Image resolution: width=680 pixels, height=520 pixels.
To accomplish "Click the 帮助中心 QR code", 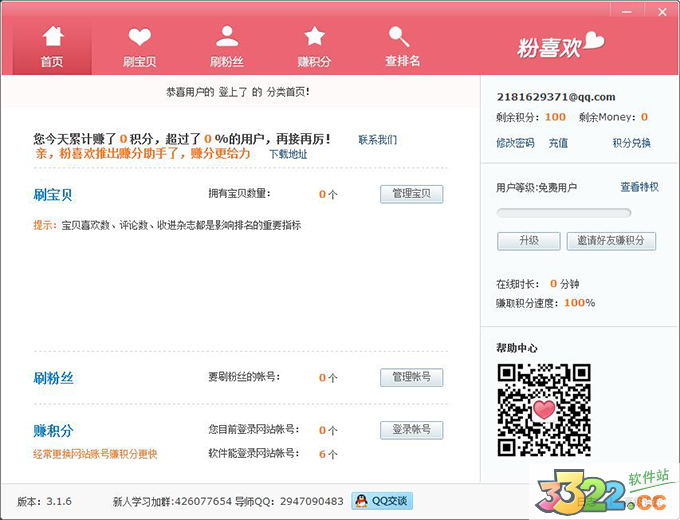I will (544, 410).
